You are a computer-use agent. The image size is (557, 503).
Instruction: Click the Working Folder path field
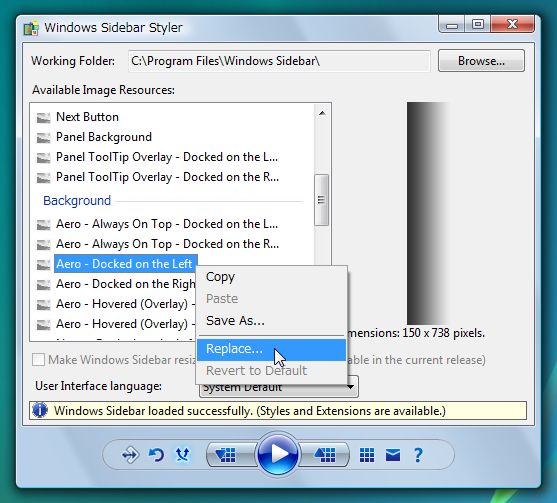(x=279, y=61)
